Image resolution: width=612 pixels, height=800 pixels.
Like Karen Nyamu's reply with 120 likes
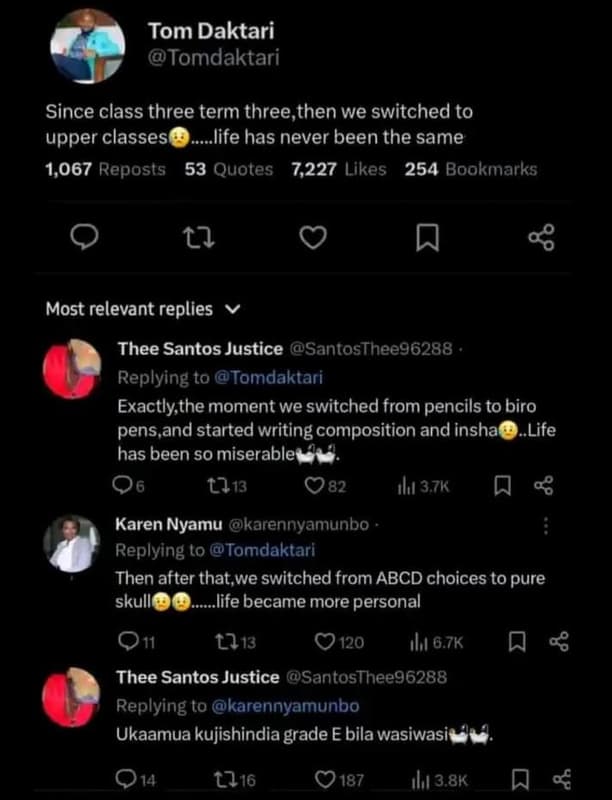point(325,641)
